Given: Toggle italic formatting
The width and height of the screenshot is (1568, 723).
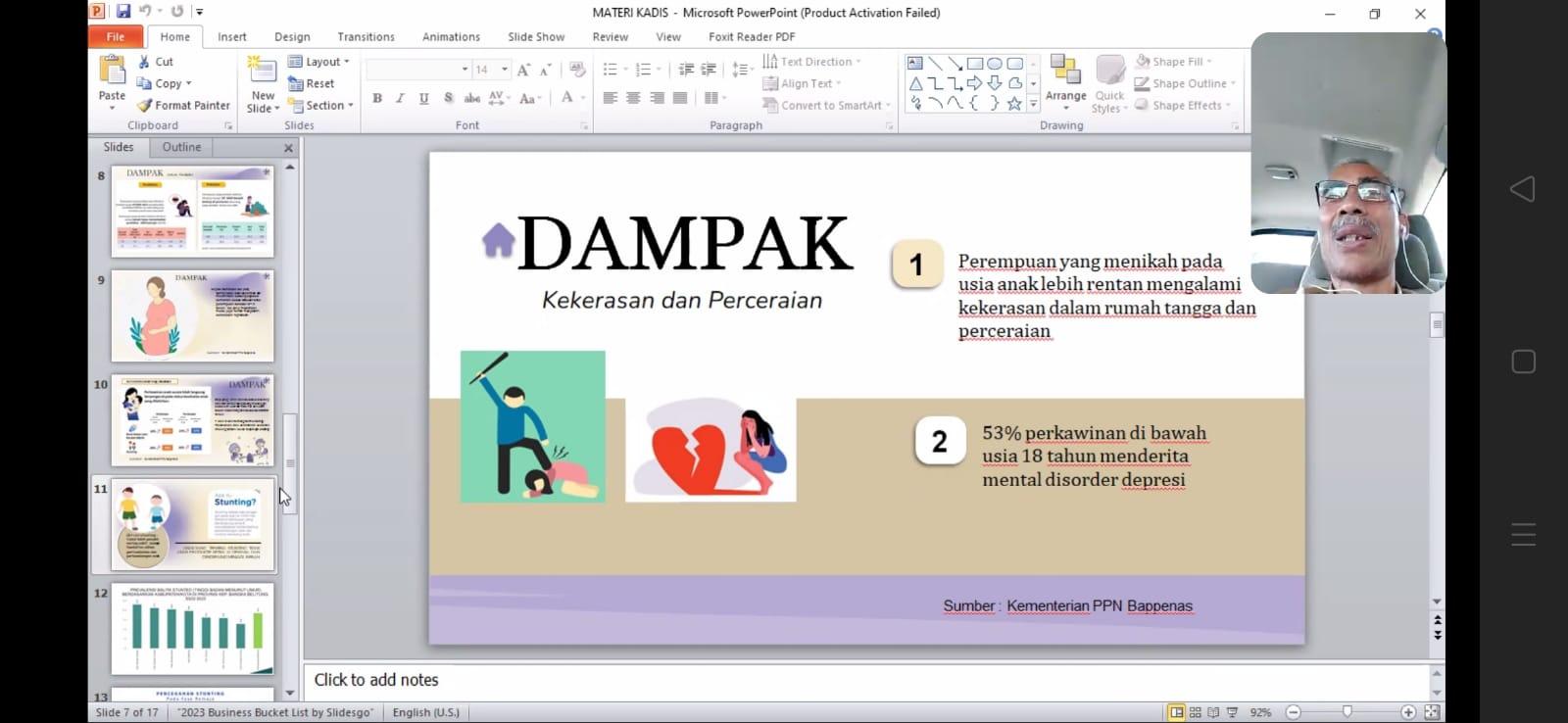Looking at the screenshot, I should (400, 98).
